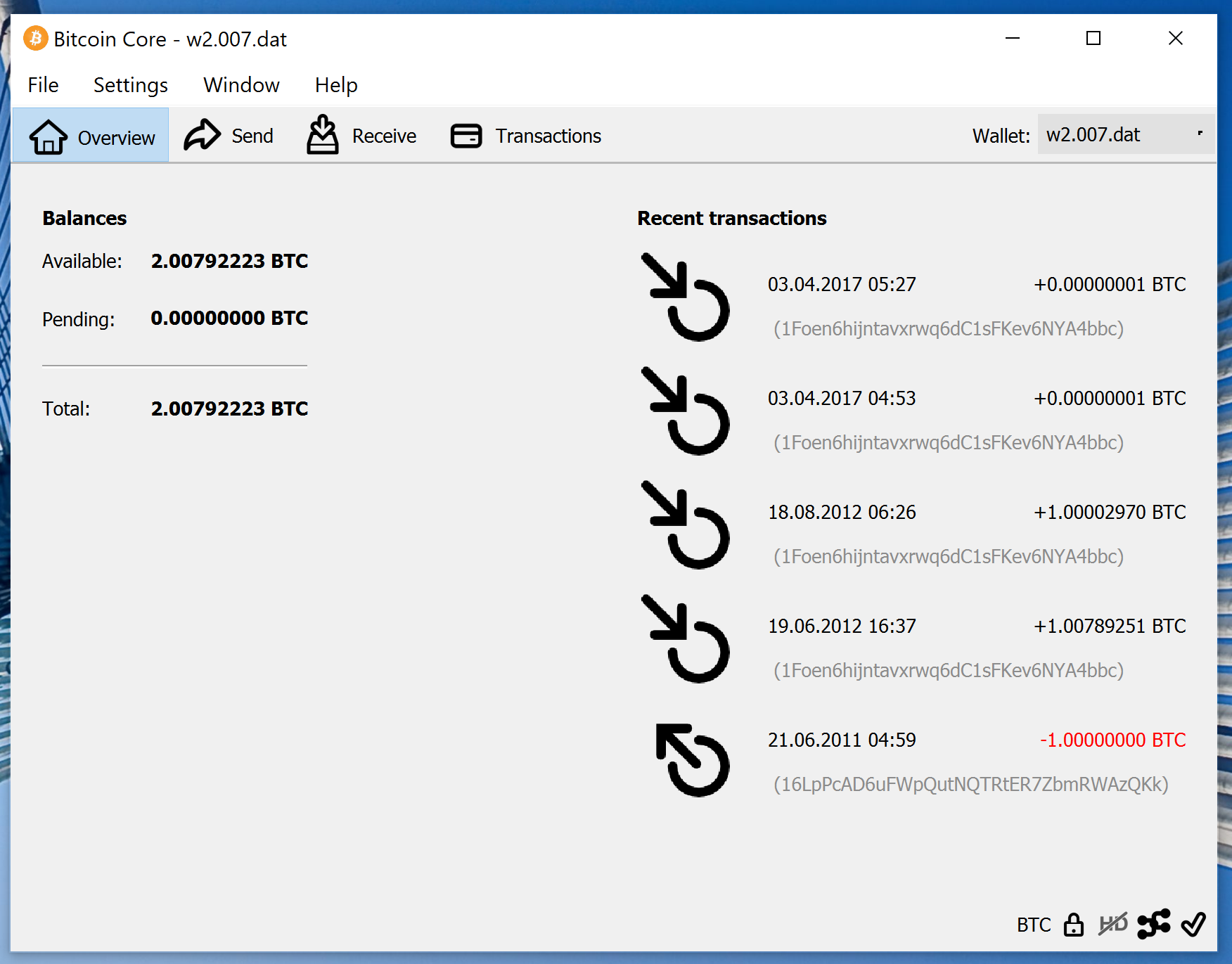Image resolution: width=1232 pixels, height=964 pixels.
Task: Go to the Transactions tab
Action: pos(526,136)
